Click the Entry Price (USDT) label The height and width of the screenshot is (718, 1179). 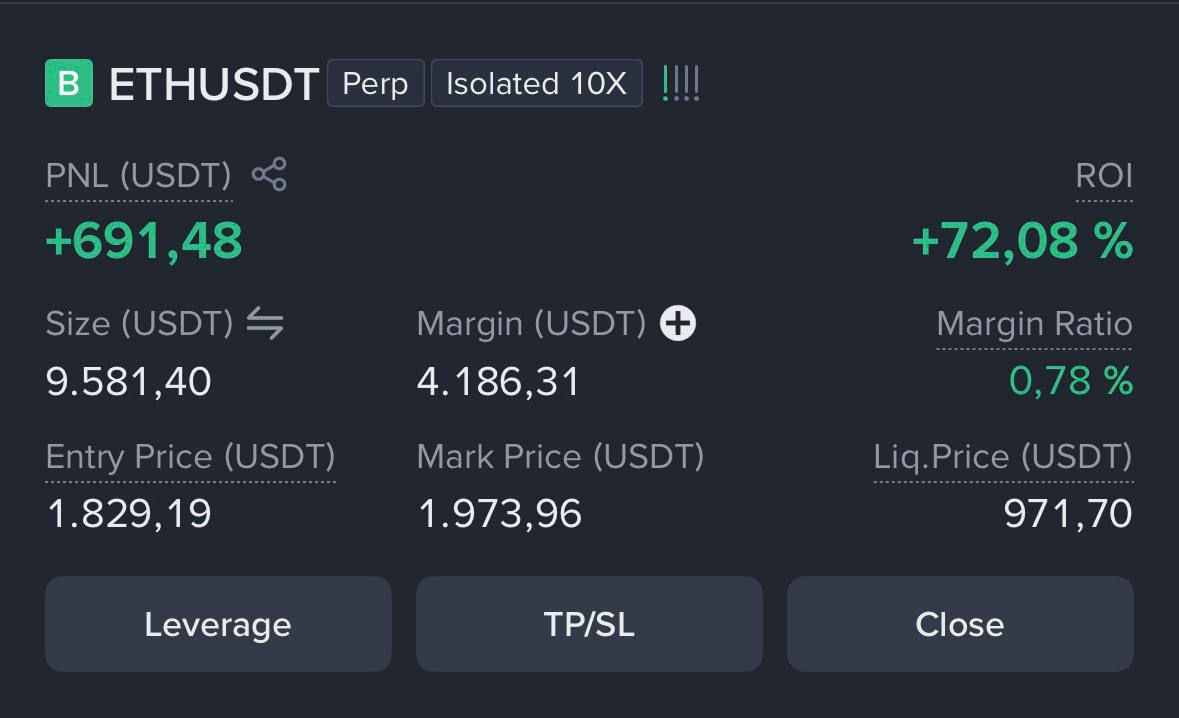pyautogui.click(x=190, y=456)
